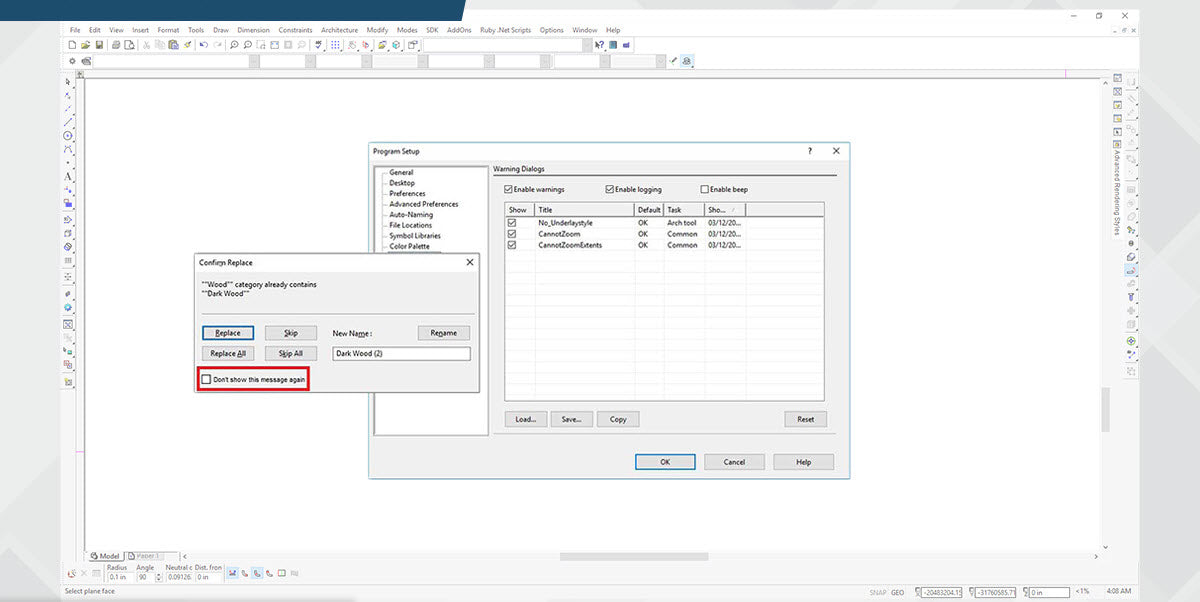Click the red-green rectangle icon in inspector bar
1200x602 pixels.
pyautogui.click(x=282, y=573)
